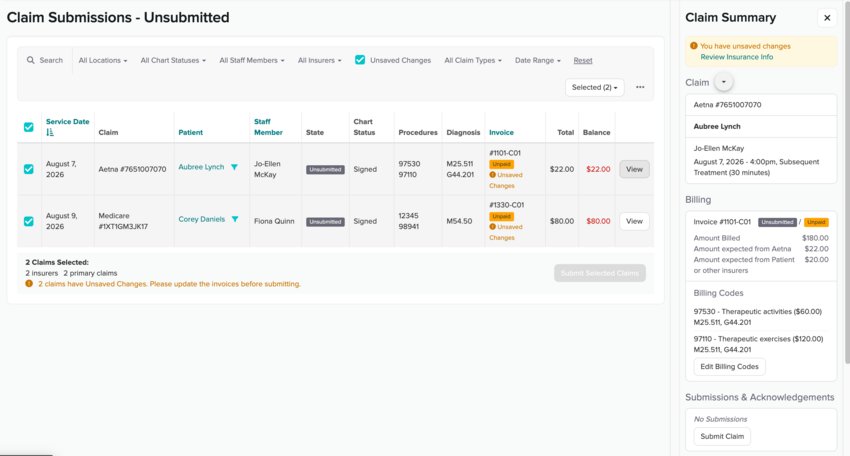Sort by the Invoice column header
The width and height of the screenshot is (850, 456).
click(501, 132)
